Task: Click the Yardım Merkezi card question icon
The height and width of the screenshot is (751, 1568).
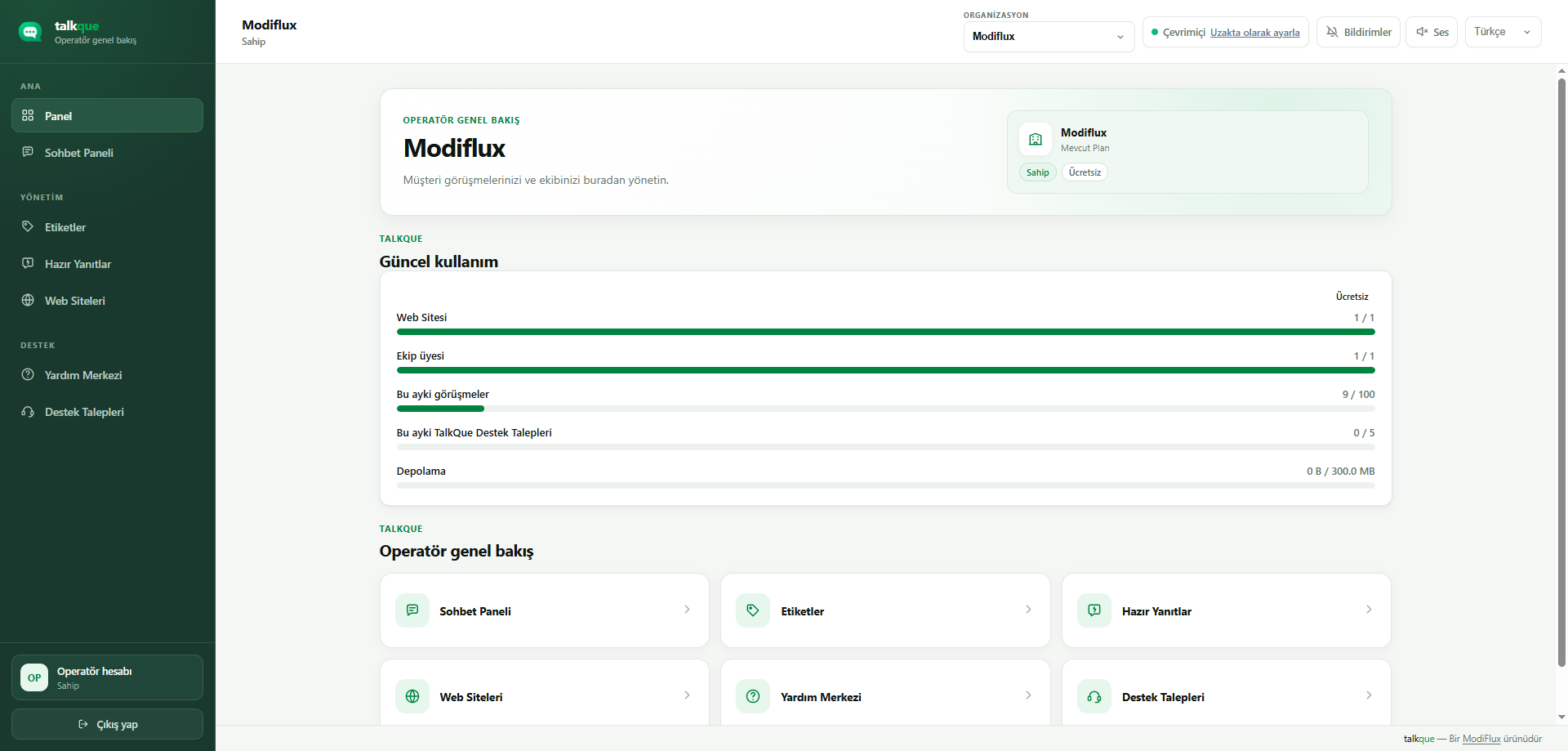Action: coord(753,696)
